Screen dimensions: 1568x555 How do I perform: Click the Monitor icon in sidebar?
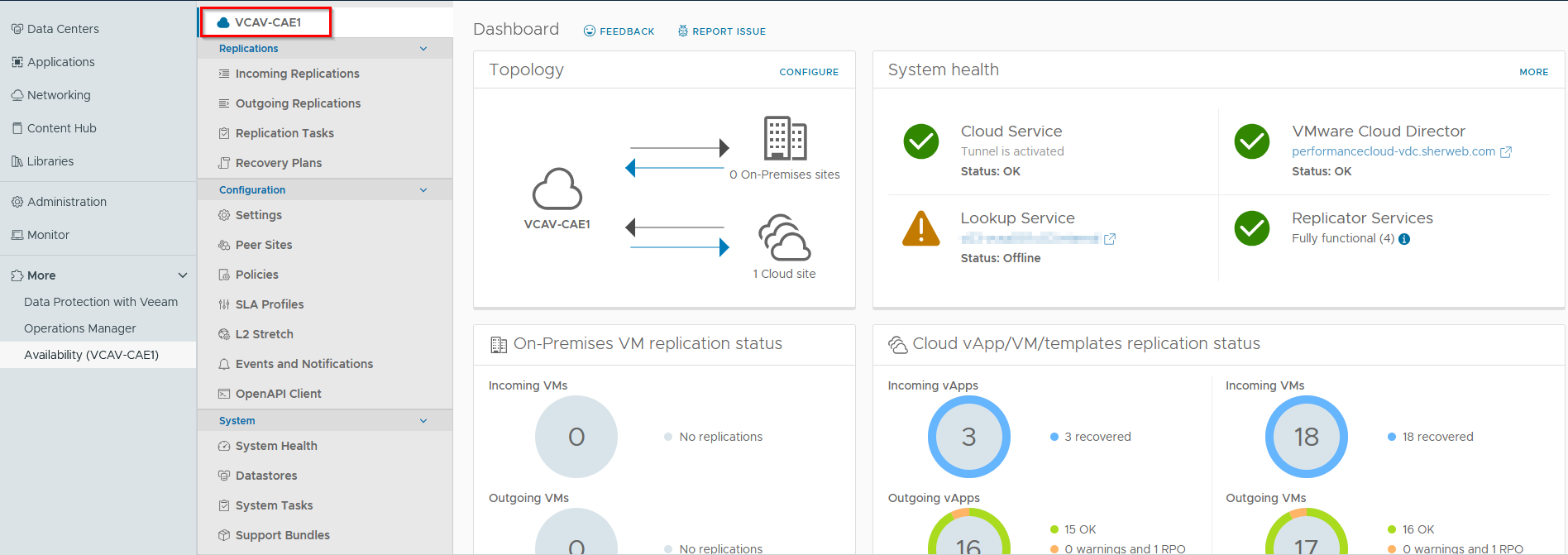[17, 235]
